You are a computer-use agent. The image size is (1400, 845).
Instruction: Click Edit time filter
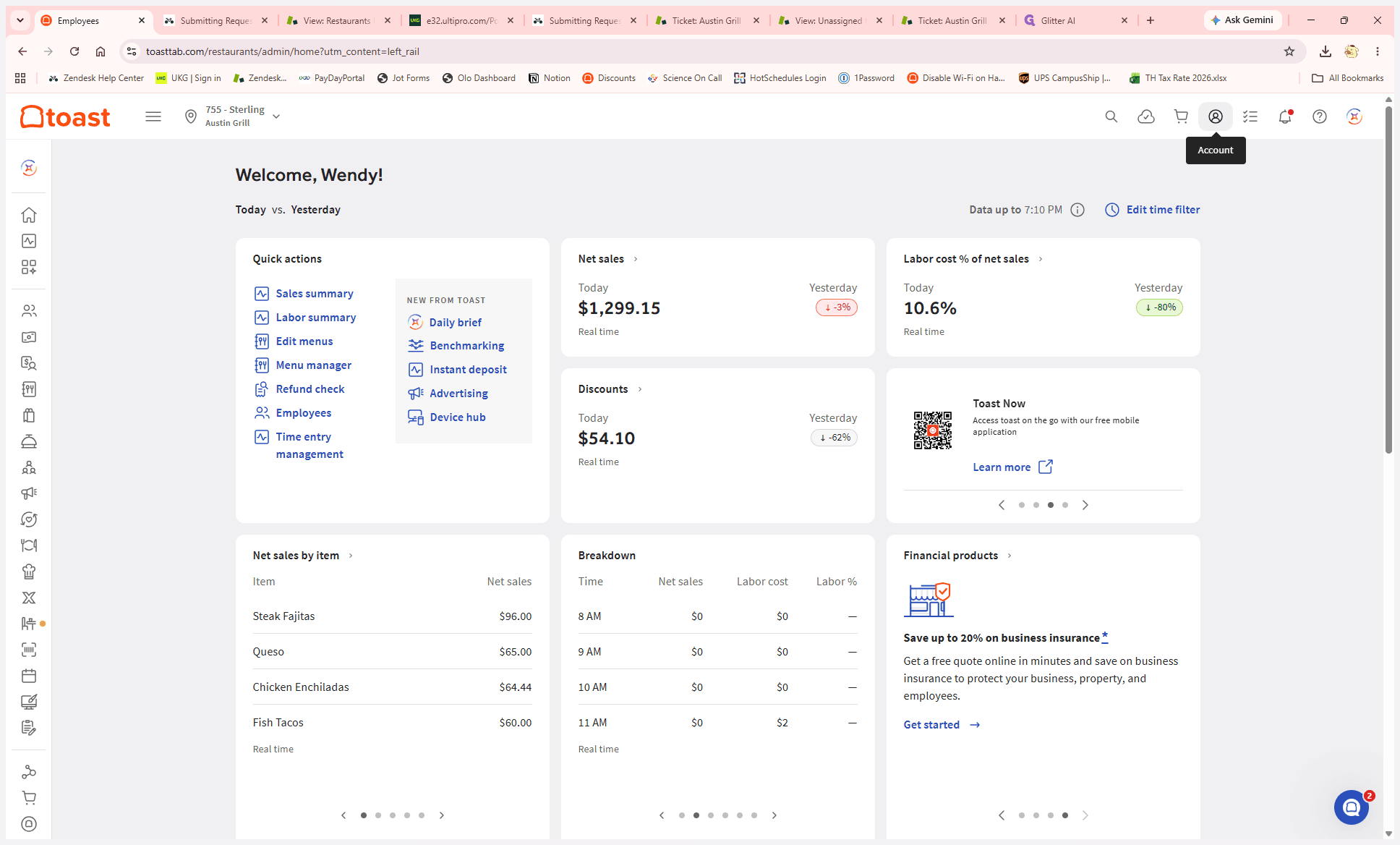pos(1153,210)
